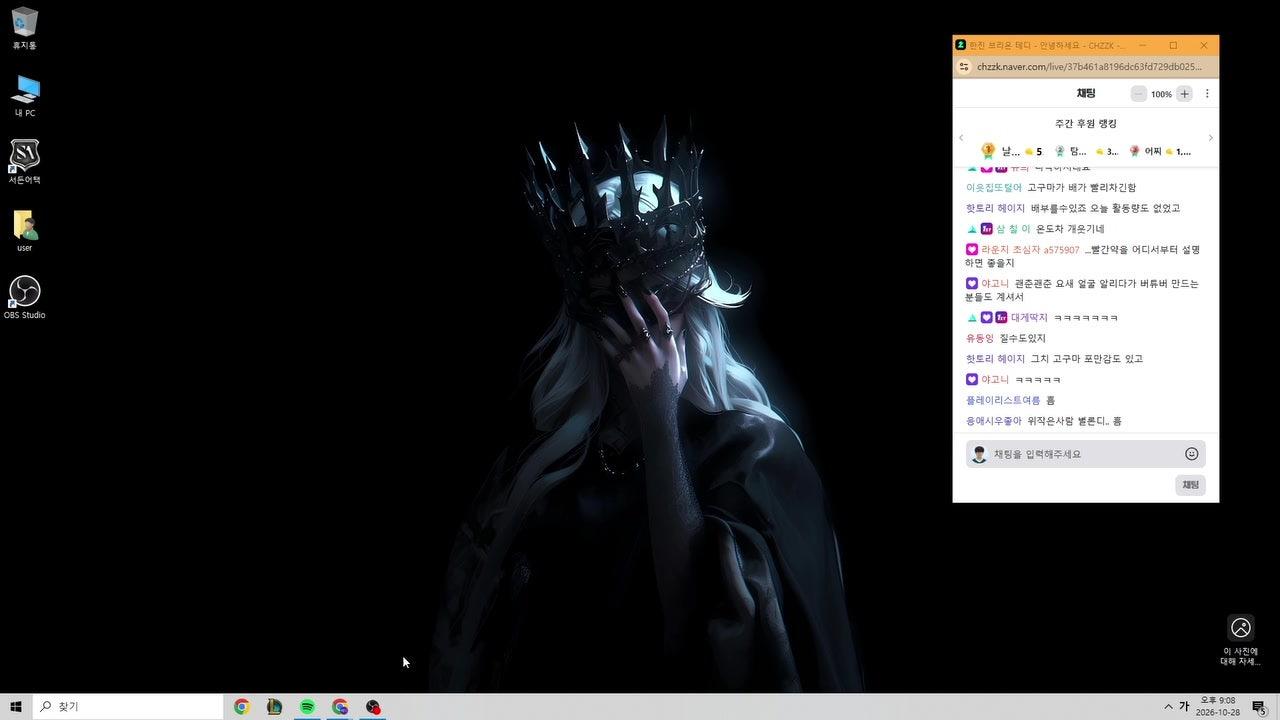
Task: Open the OBS Studio desktop shortcut
Action: point(25,298)
